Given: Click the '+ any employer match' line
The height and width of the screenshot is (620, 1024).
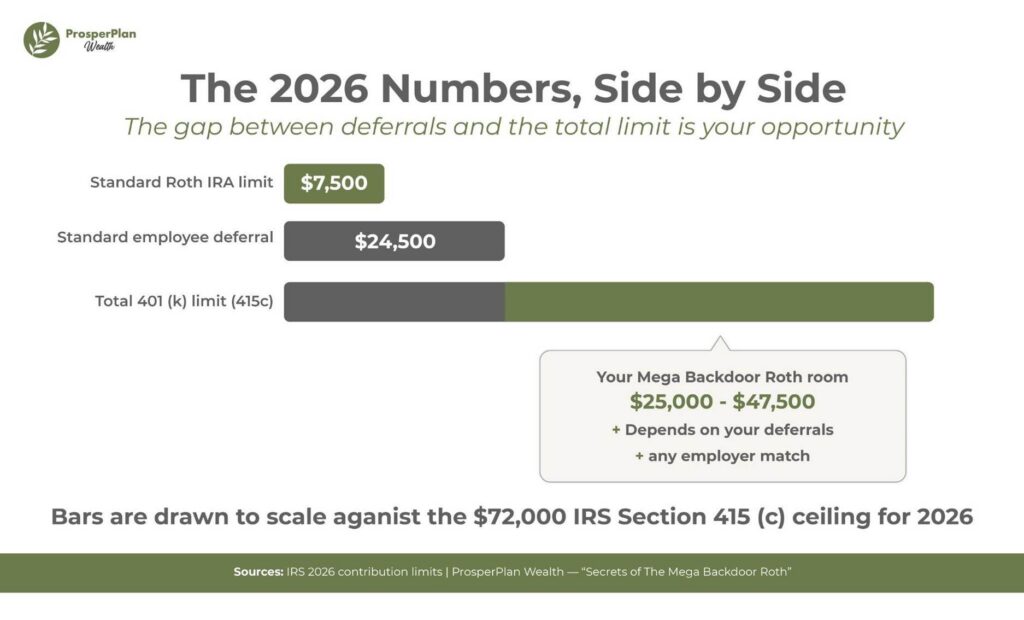Looking at the screenshot, I should coord(722,456).
